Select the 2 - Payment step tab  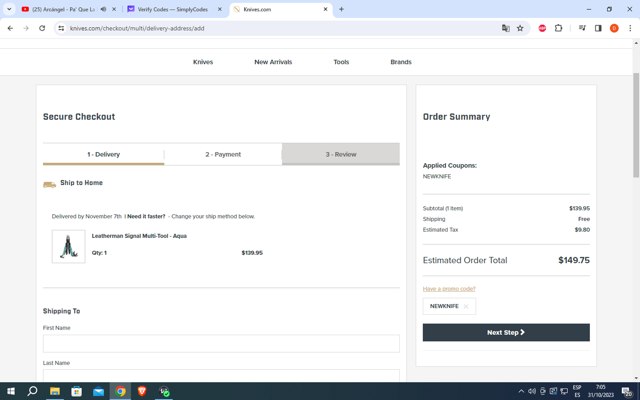[223, 154]
